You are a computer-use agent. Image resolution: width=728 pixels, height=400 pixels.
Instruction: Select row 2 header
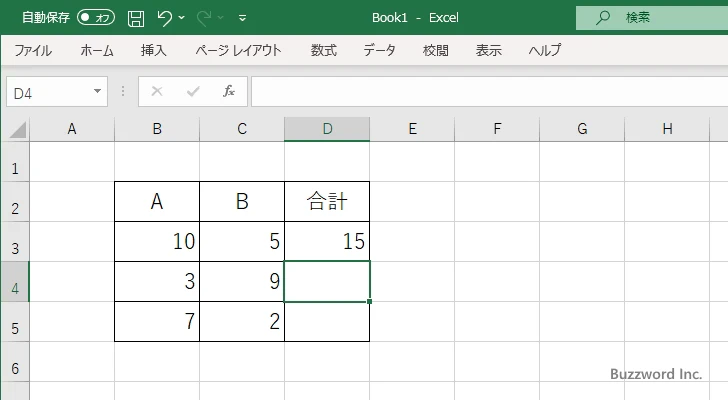[x=15, y=201]
